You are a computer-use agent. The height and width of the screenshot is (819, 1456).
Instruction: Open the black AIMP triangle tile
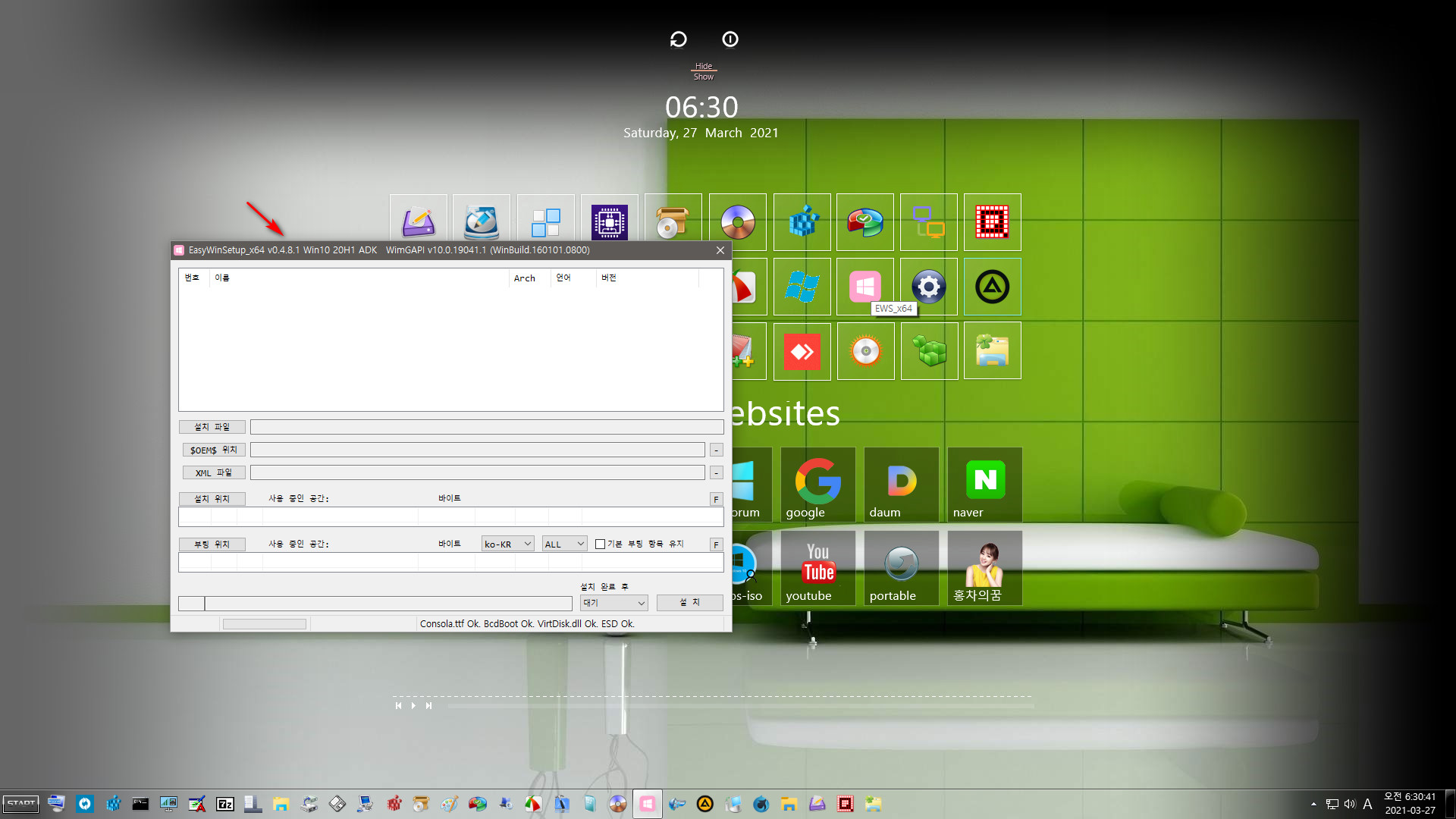pos(993,287)
